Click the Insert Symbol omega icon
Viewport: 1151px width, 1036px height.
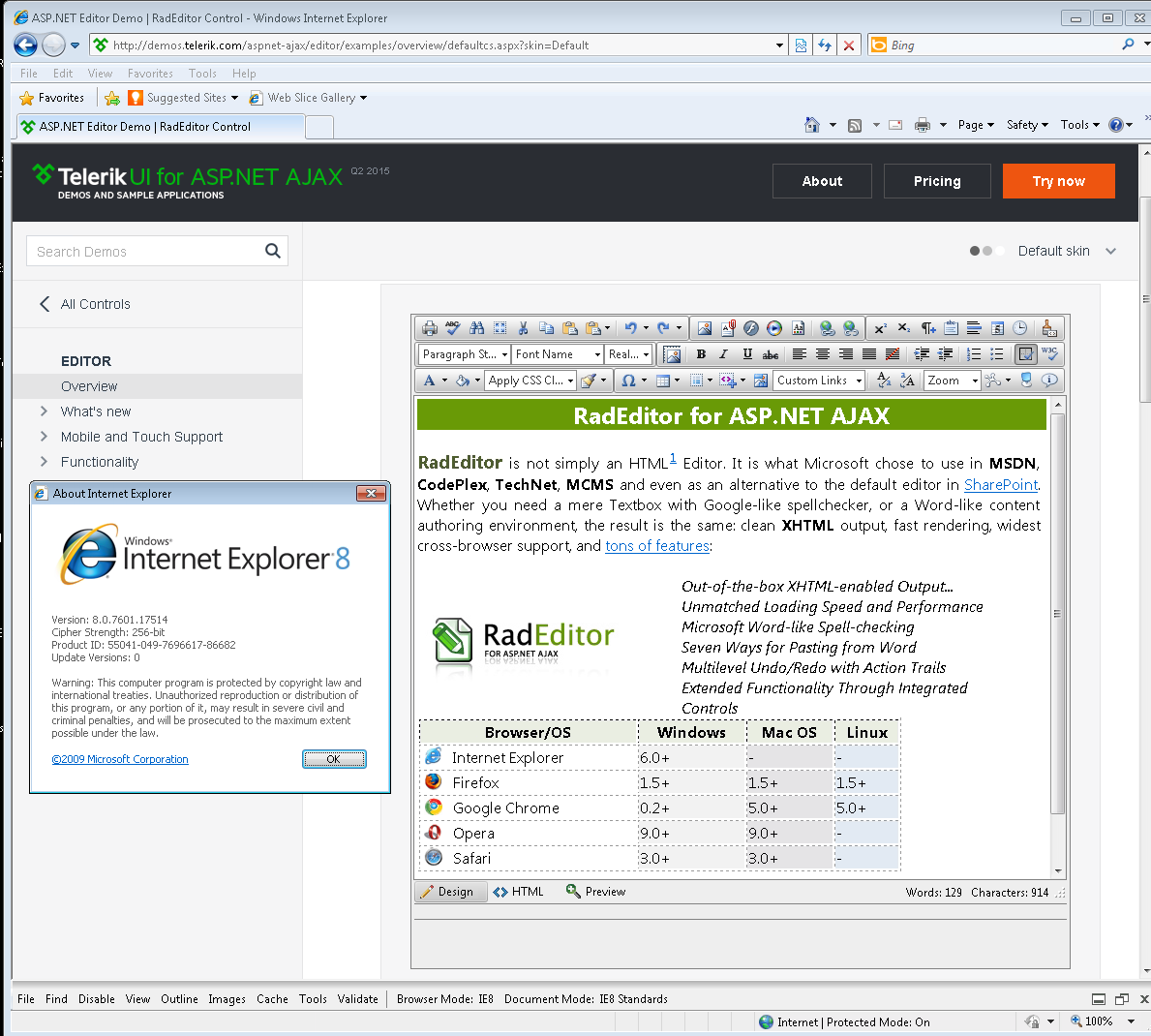[x=628, y=381]
